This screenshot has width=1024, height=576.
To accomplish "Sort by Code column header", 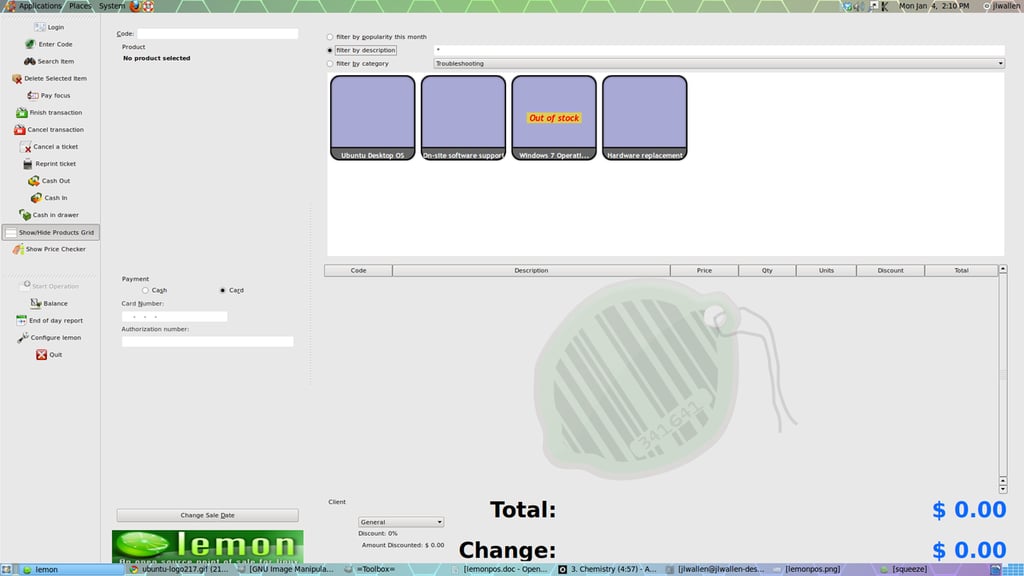I will (358, 270).
